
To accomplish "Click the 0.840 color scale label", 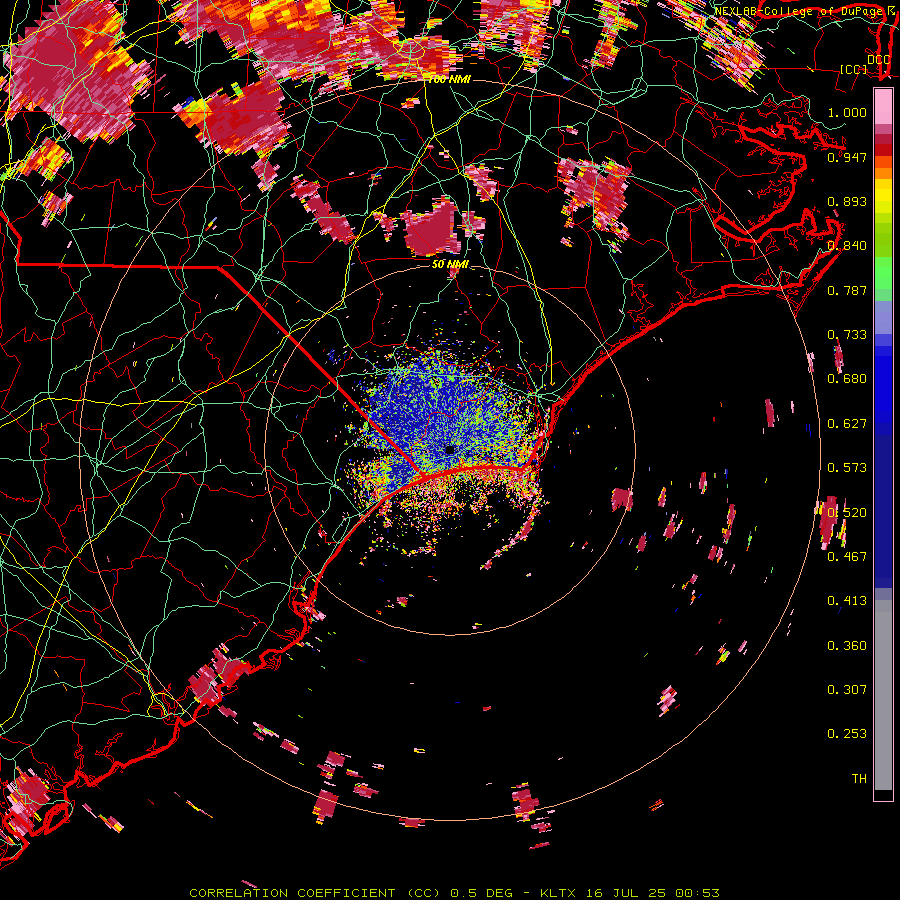I will 847,246.
